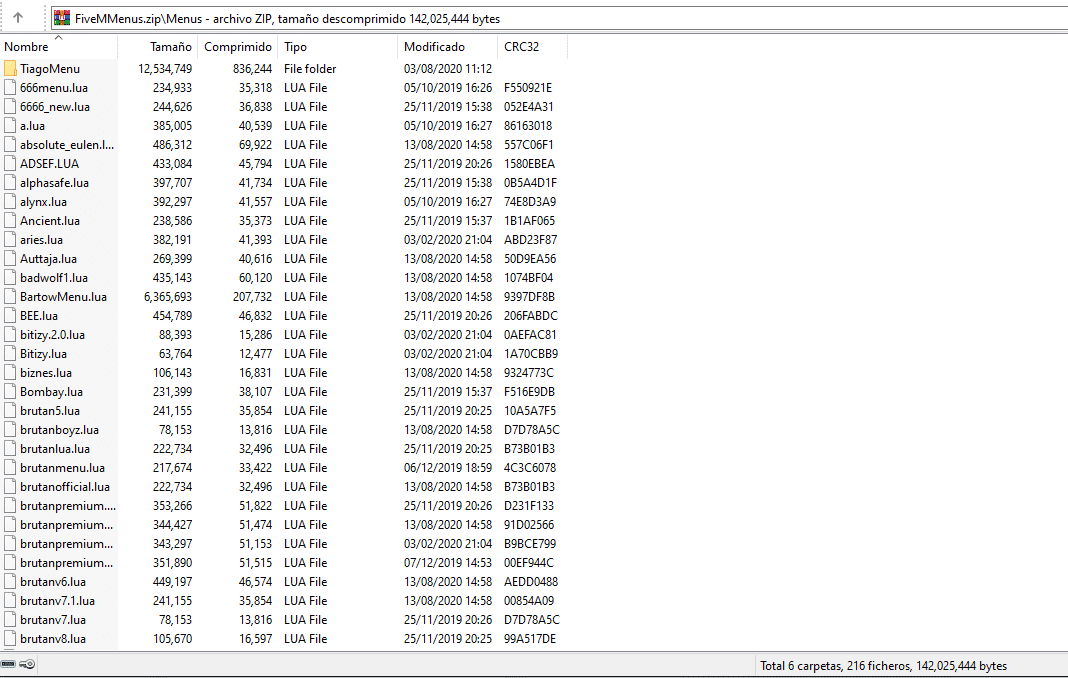
Task: Select brutanv8.lua file
Action: pyautogui.click(x=52, y=640)
